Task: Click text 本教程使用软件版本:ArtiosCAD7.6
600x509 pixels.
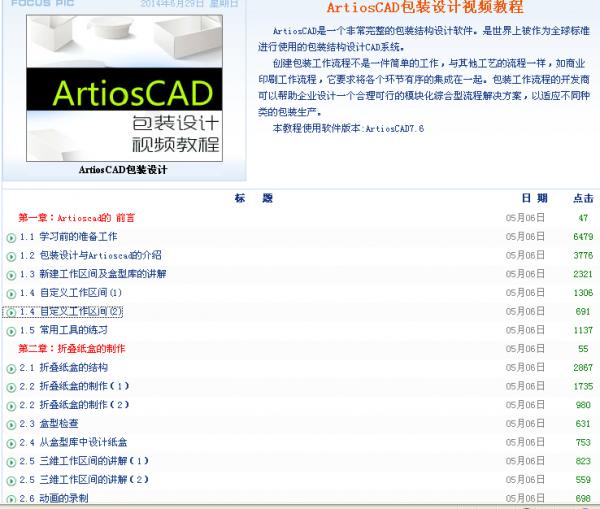Action: tap(348, 129)
